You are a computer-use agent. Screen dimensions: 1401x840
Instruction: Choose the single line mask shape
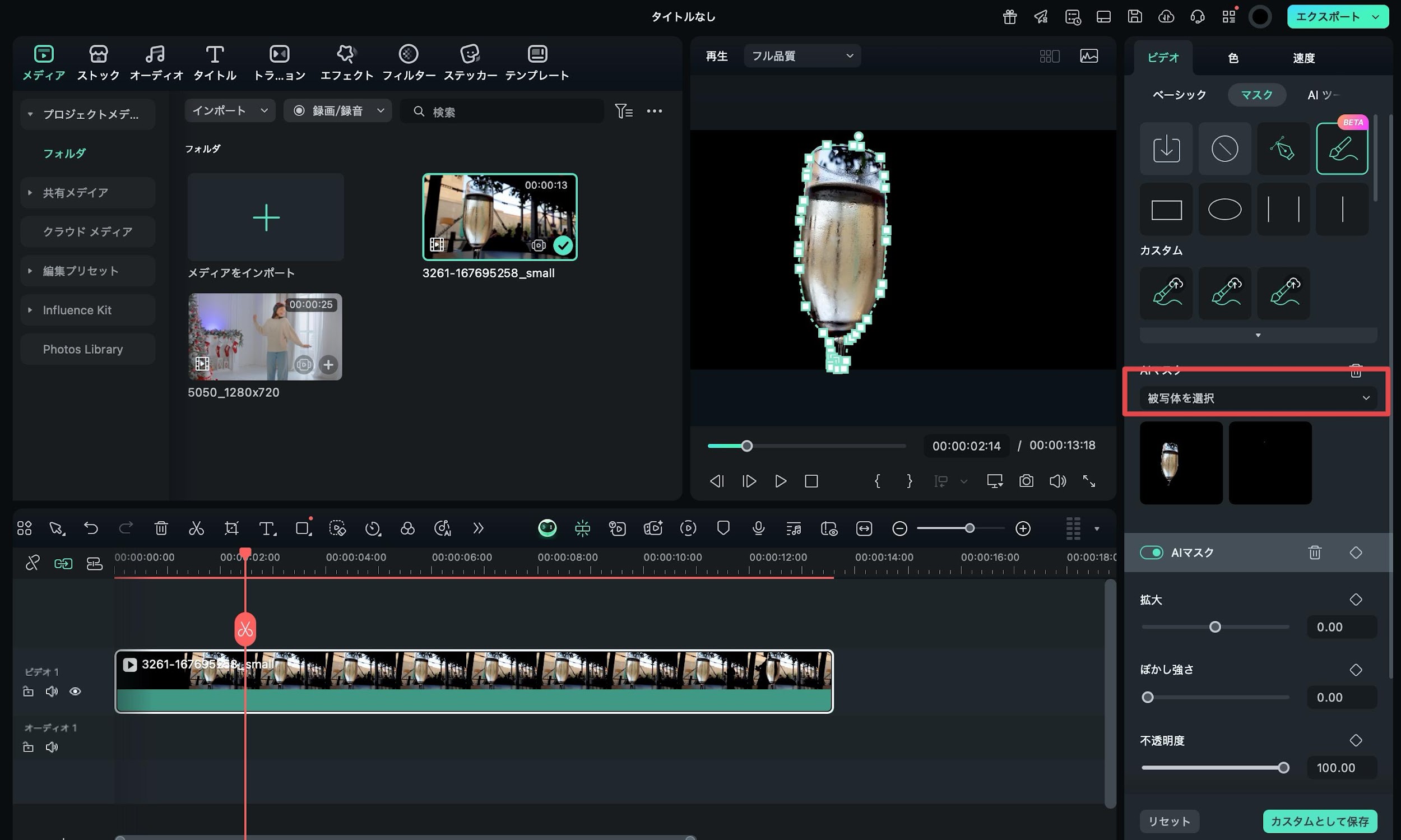point(1342,210)
